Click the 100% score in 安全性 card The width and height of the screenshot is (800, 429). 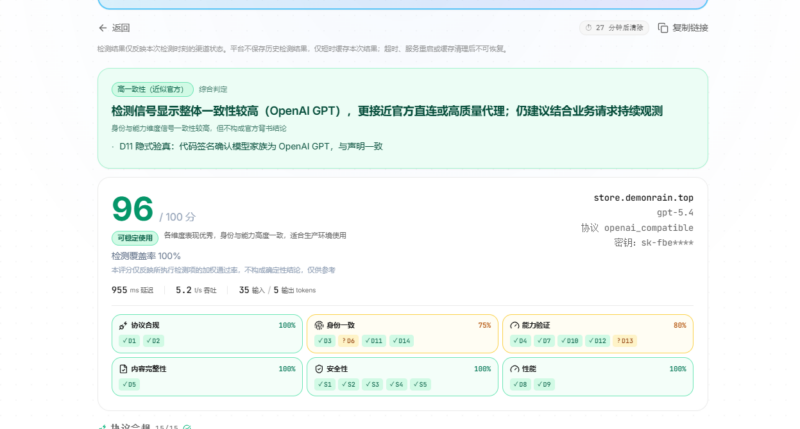click(482, 369)
